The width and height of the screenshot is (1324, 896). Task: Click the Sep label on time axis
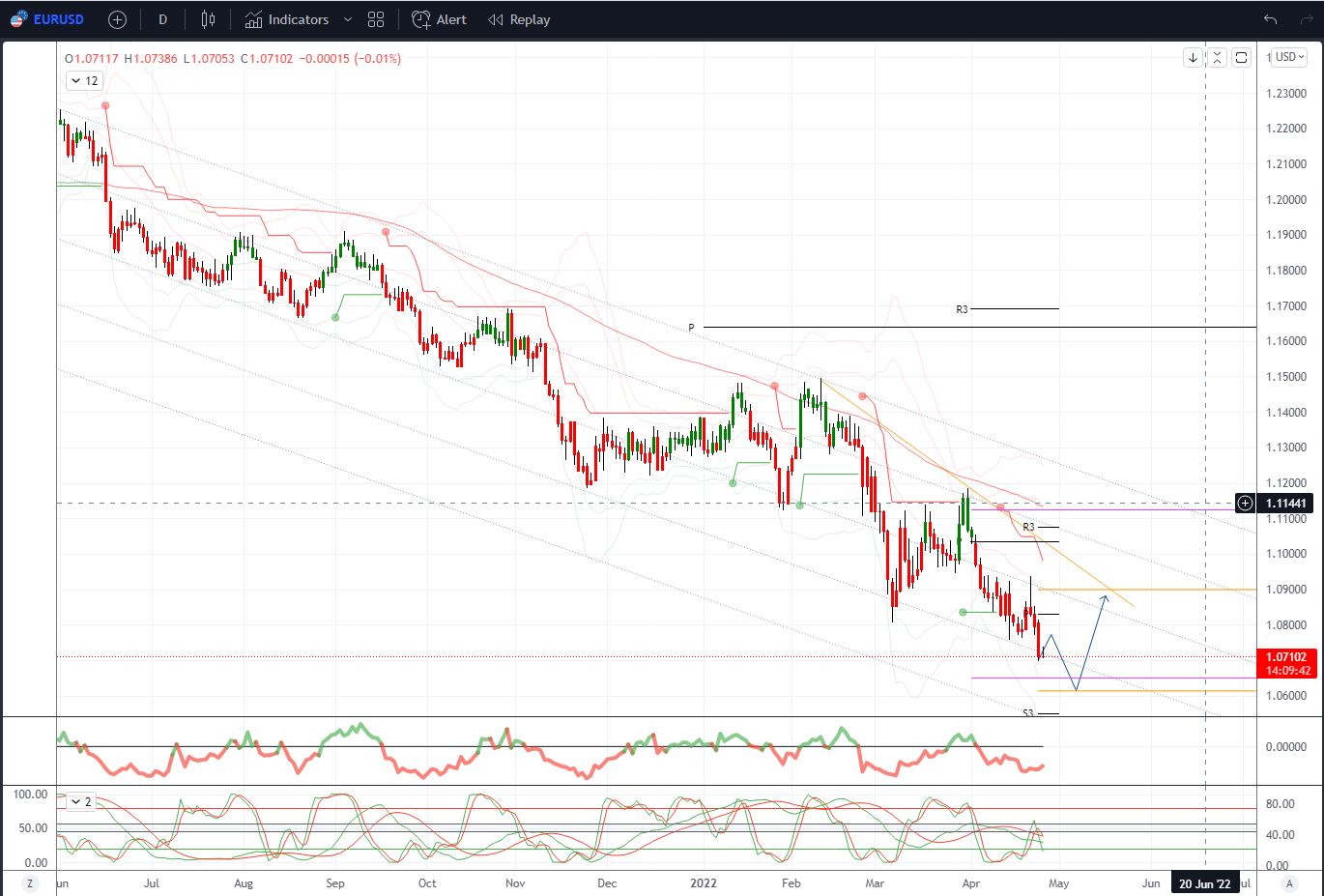(335, 883)
